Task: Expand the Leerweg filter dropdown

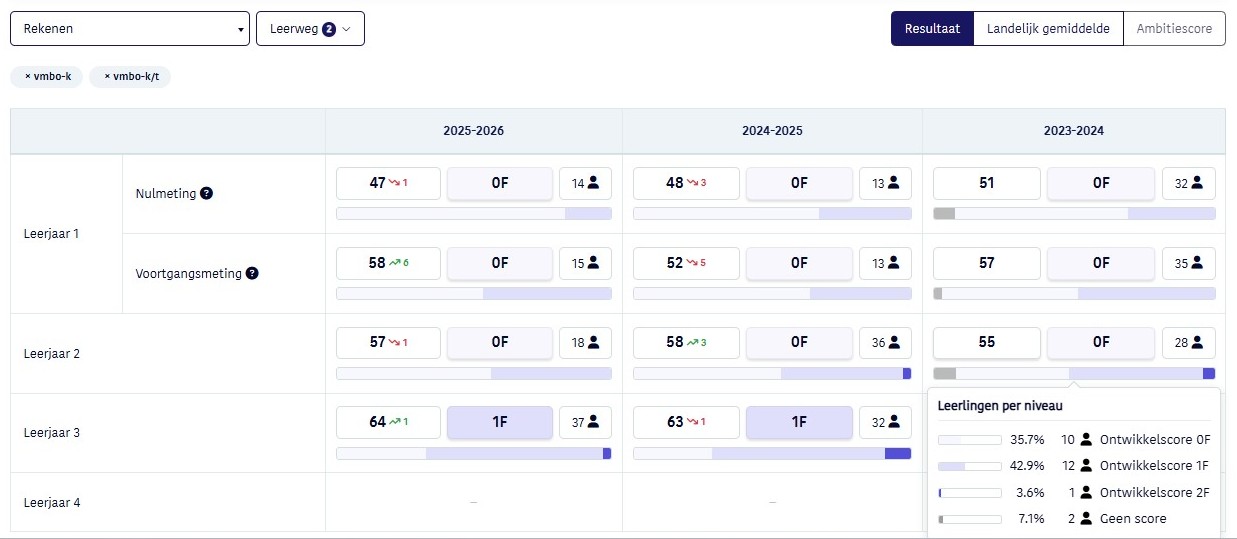Action: [x=310, y=29]
